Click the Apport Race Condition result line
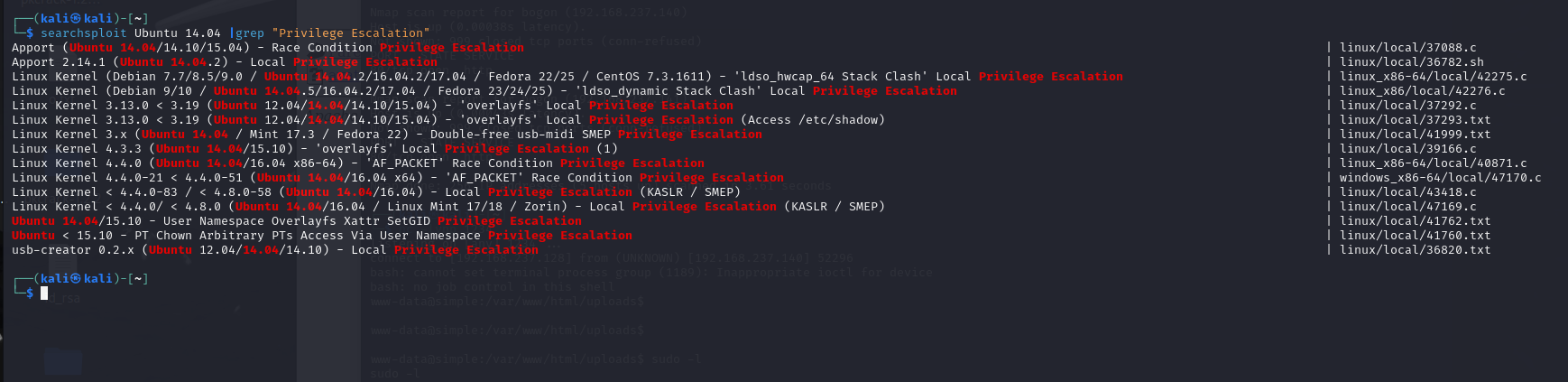Image resolution: width=1568 pixels, height=382 pixels. click(x=268, y=47)
